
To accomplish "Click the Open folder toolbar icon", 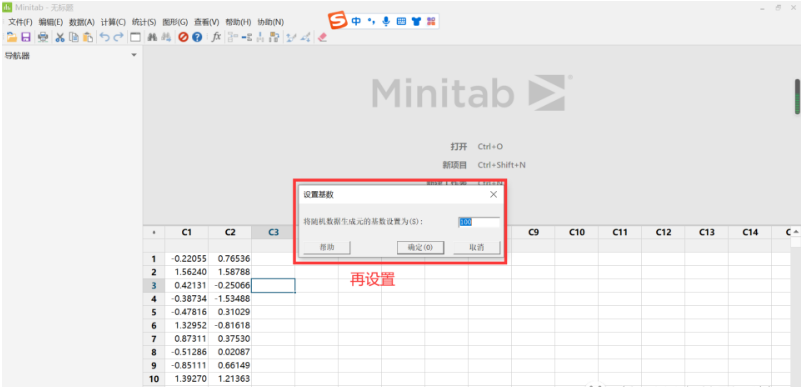I will coord(11,37).
